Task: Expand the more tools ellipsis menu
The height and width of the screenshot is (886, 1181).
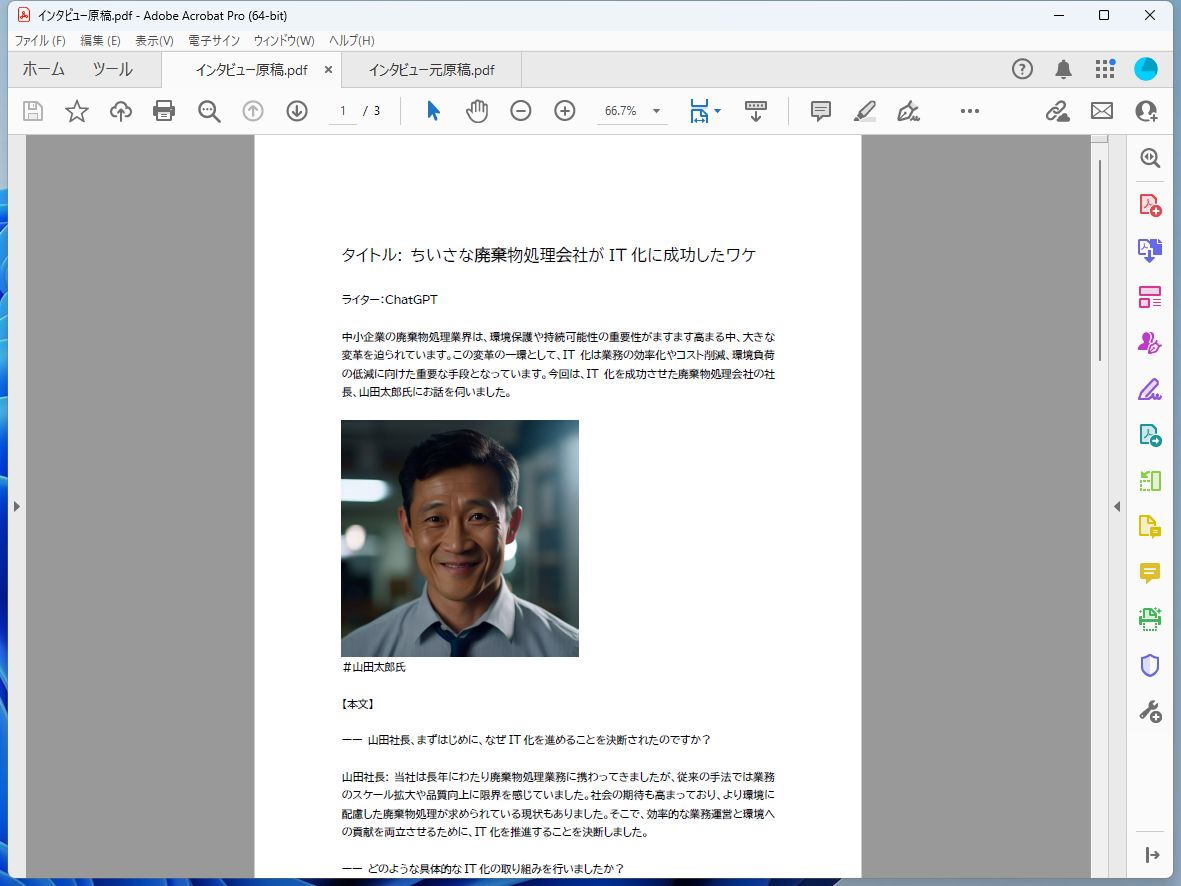Action: pos(968,111)
